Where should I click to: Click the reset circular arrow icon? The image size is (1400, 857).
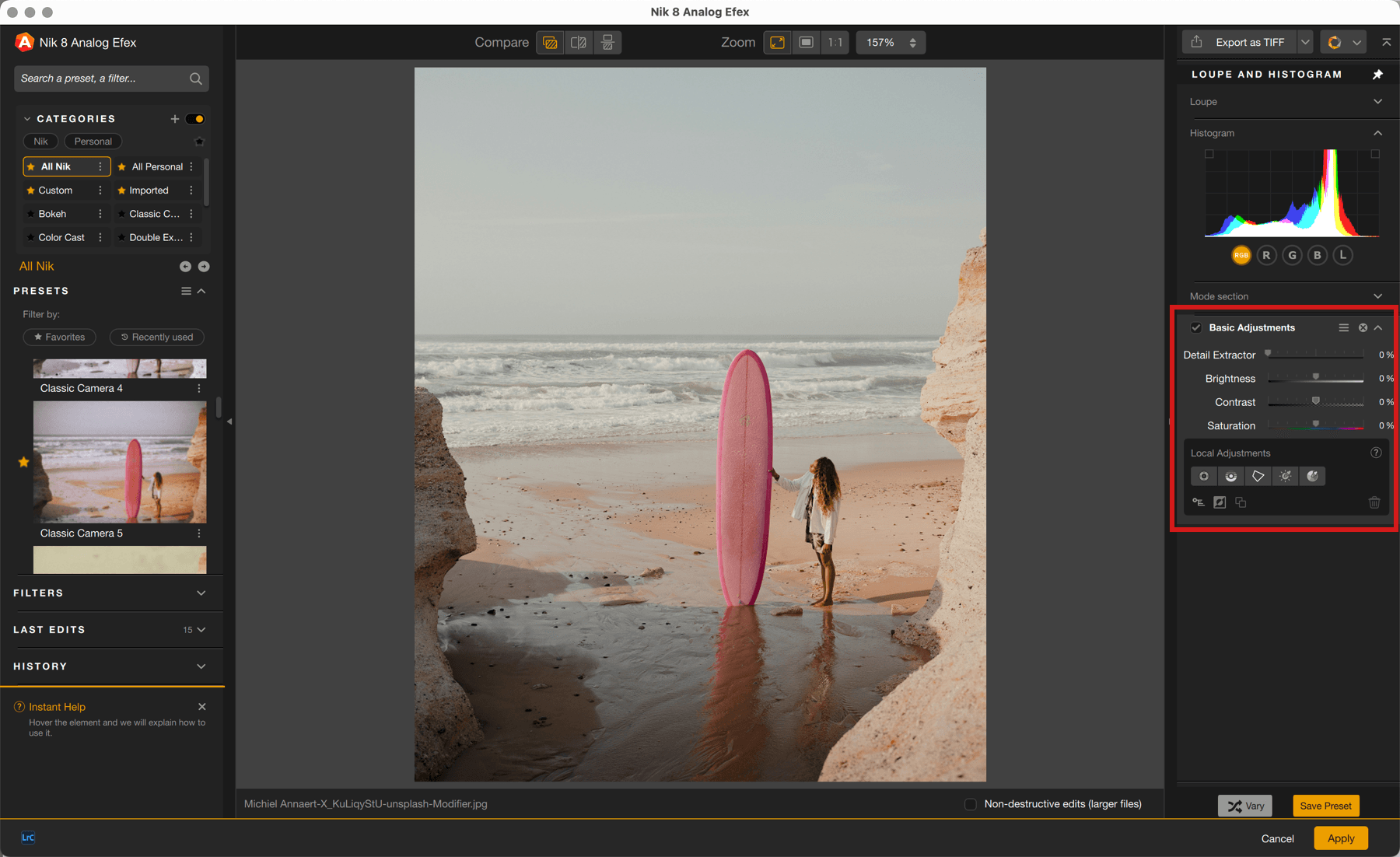1335,42
